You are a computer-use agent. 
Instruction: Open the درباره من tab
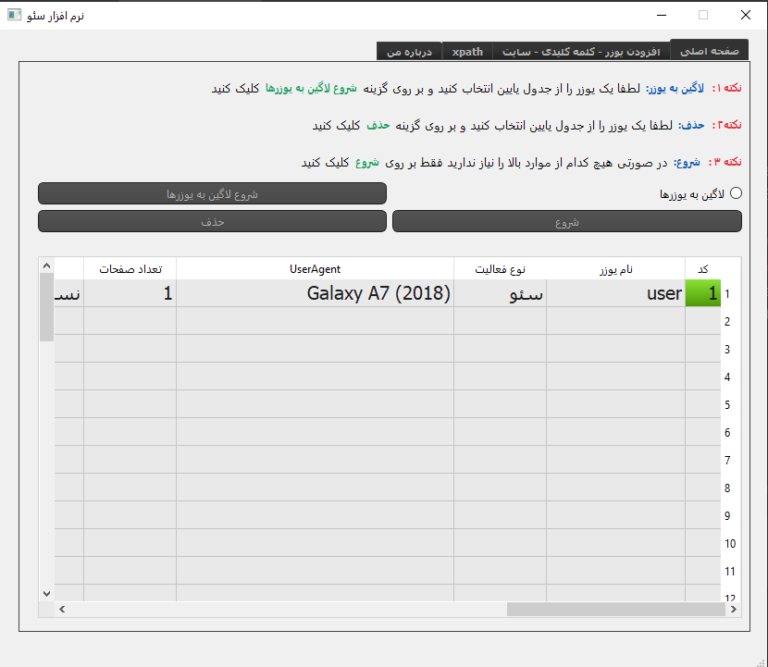(408, 51)
